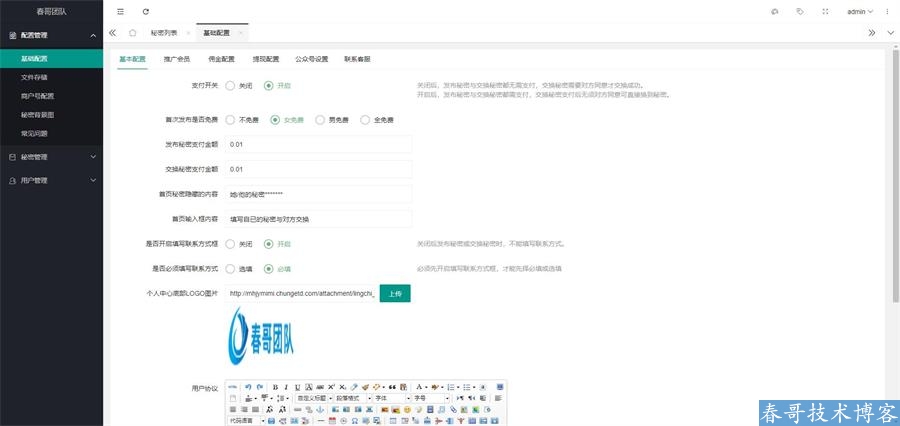
Task: Click the 发布秘密支付金额 input field
Action: tap(318, 144)
